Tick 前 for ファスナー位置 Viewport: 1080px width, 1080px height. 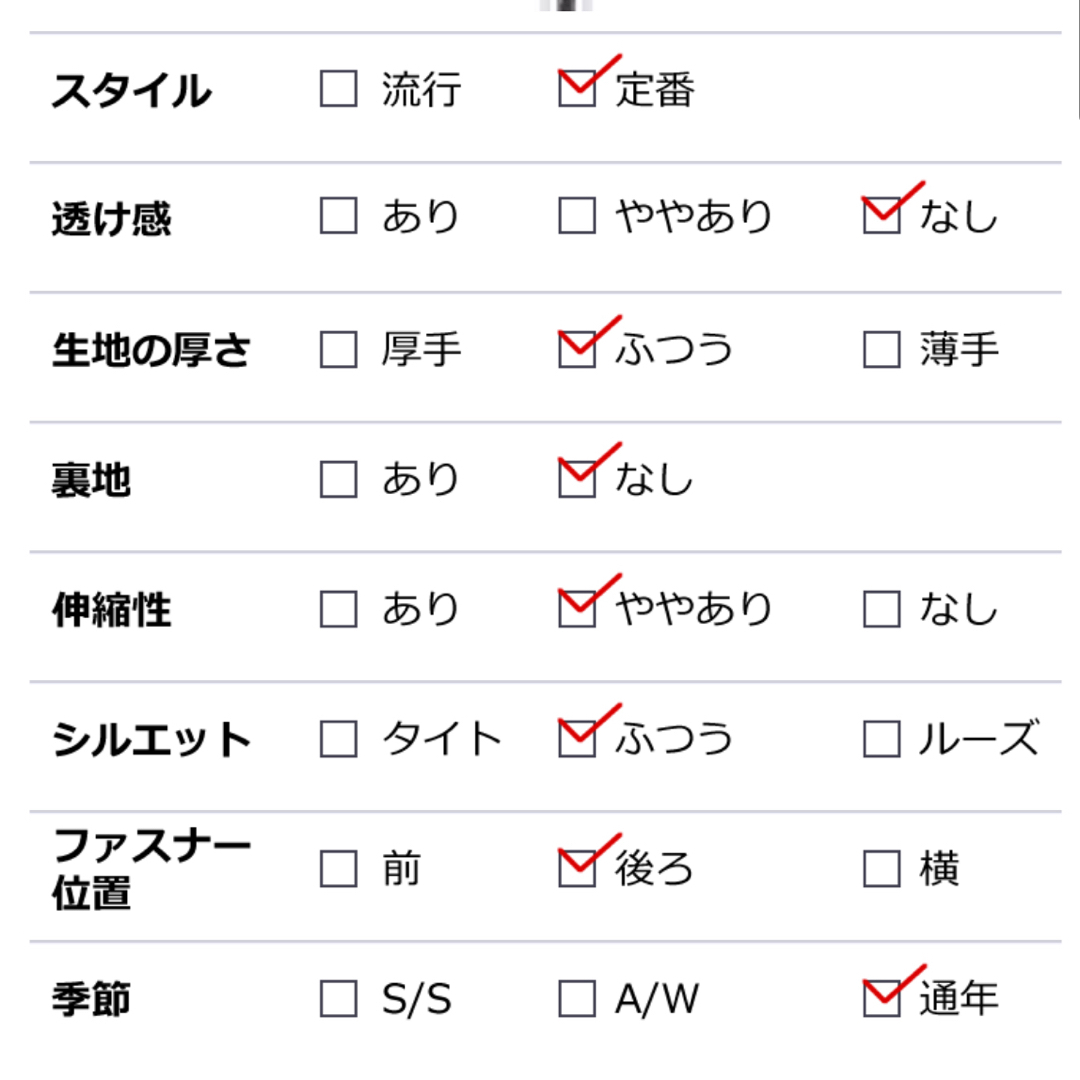click(338, 869)
